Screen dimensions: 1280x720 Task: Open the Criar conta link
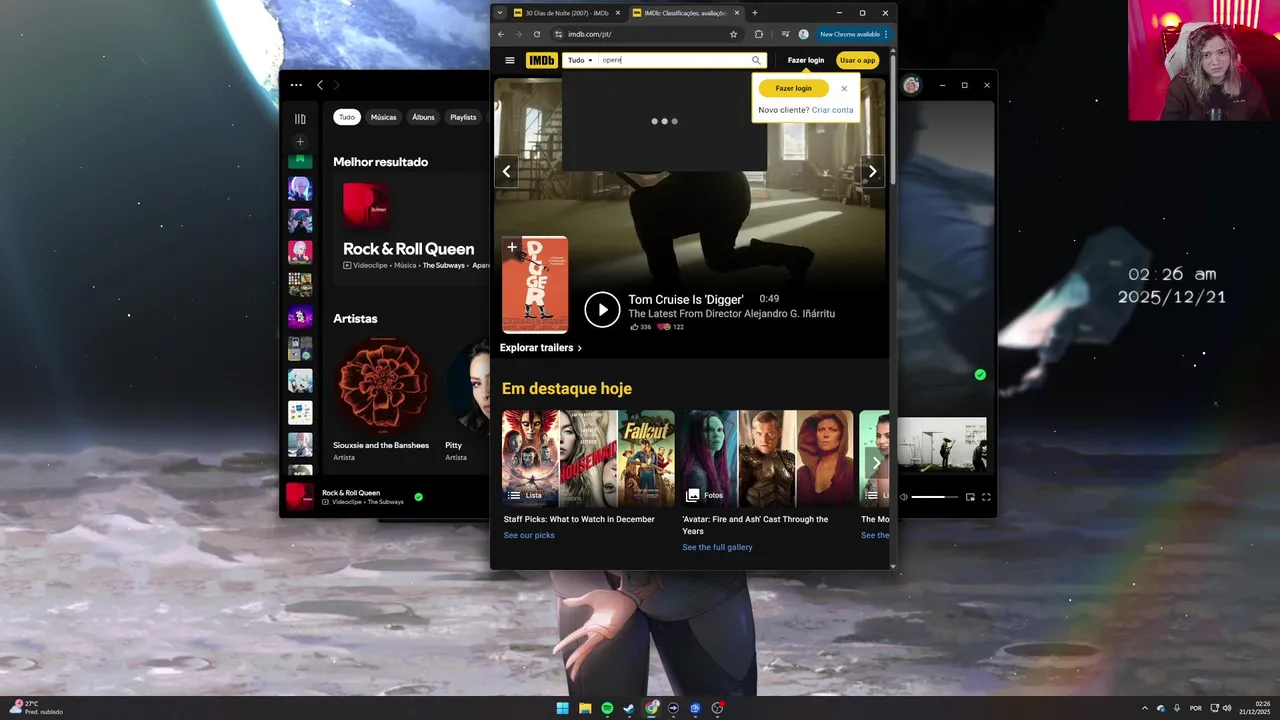click(x=833, y=110)
